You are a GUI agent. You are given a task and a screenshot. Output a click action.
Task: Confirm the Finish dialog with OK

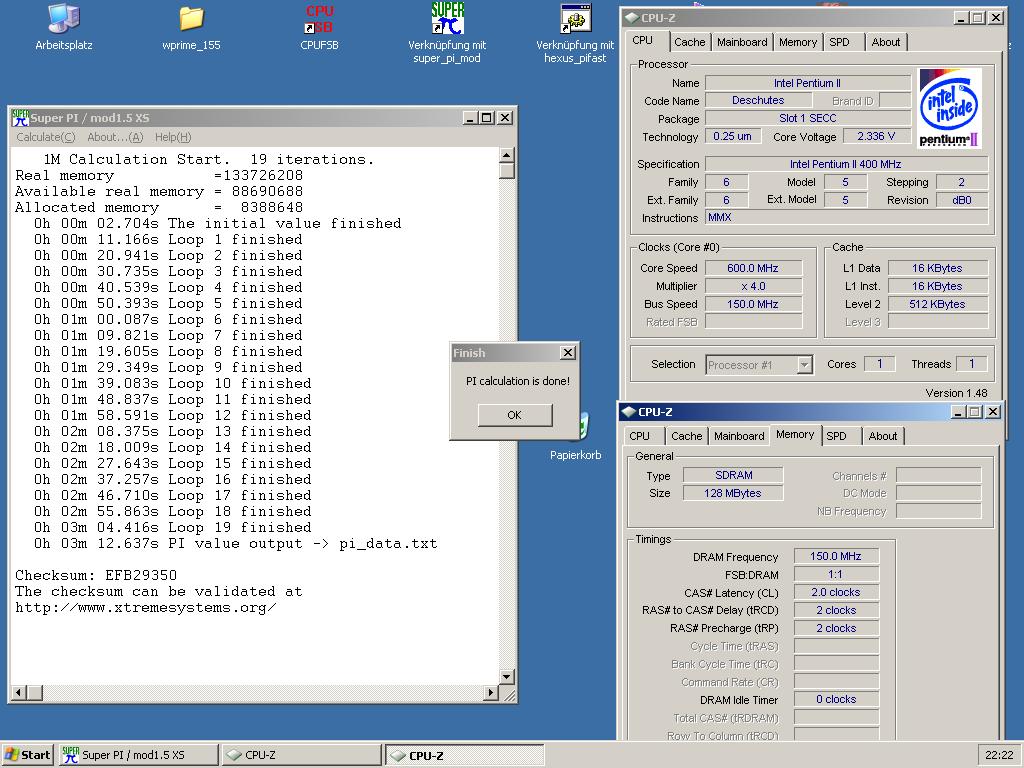tap(515, 415)
